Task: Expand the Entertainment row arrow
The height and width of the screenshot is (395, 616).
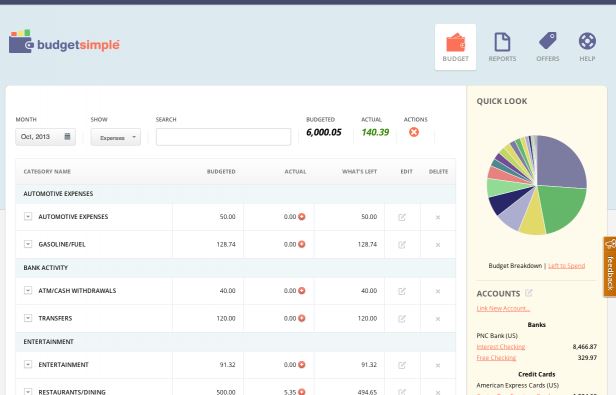Action: [x=28, y=364]
